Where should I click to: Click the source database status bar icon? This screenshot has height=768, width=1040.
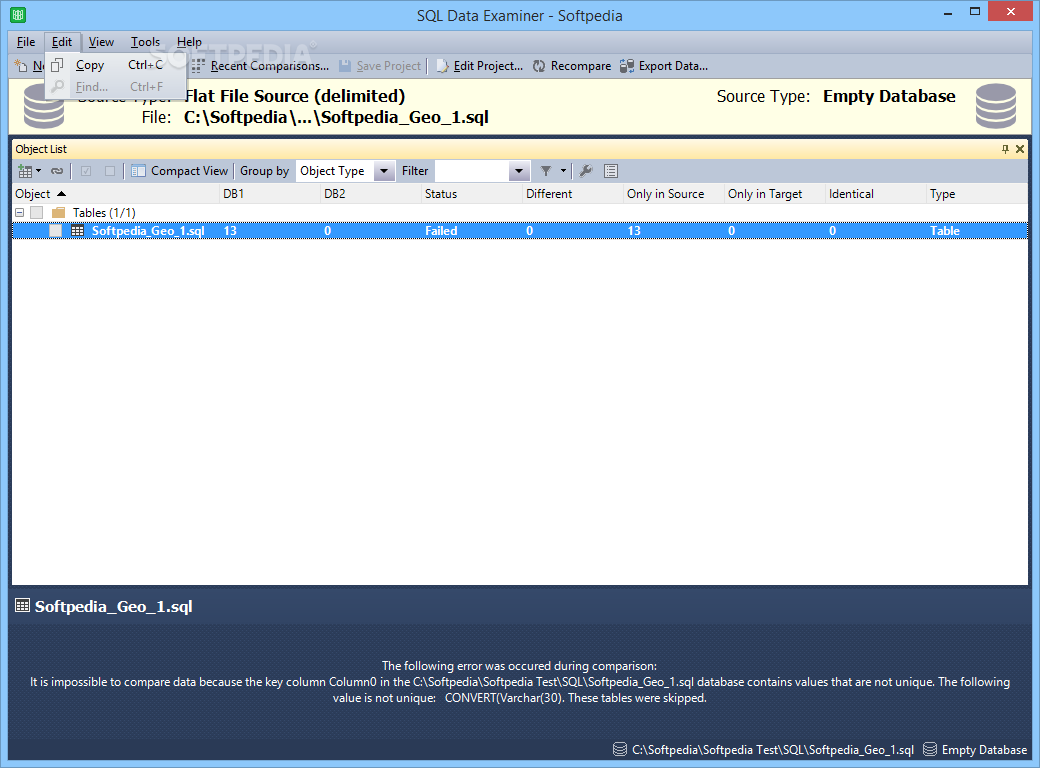click(619, 749)
